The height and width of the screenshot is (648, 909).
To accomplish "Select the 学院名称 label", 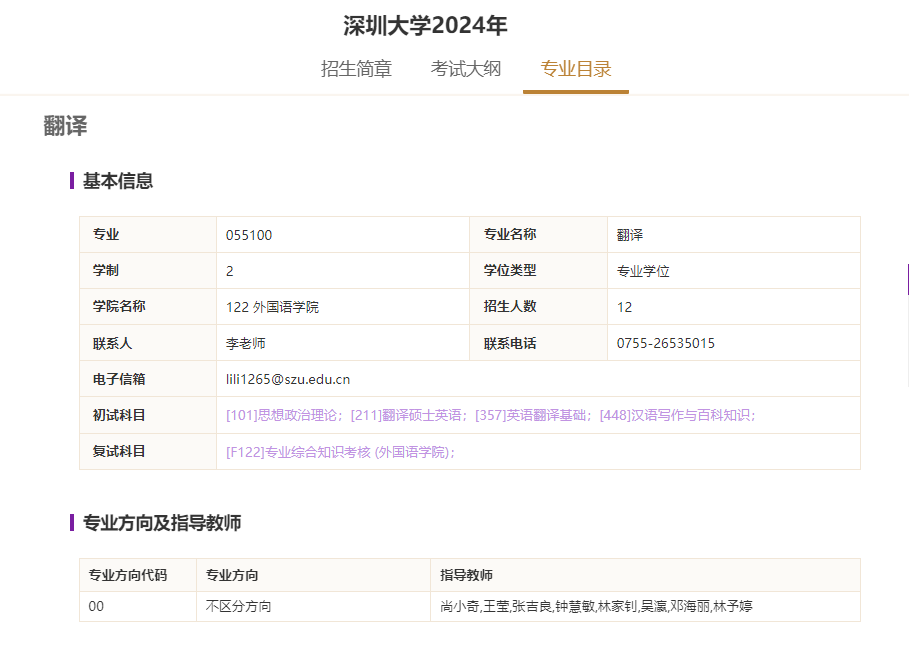I will [x=119, y=307].
